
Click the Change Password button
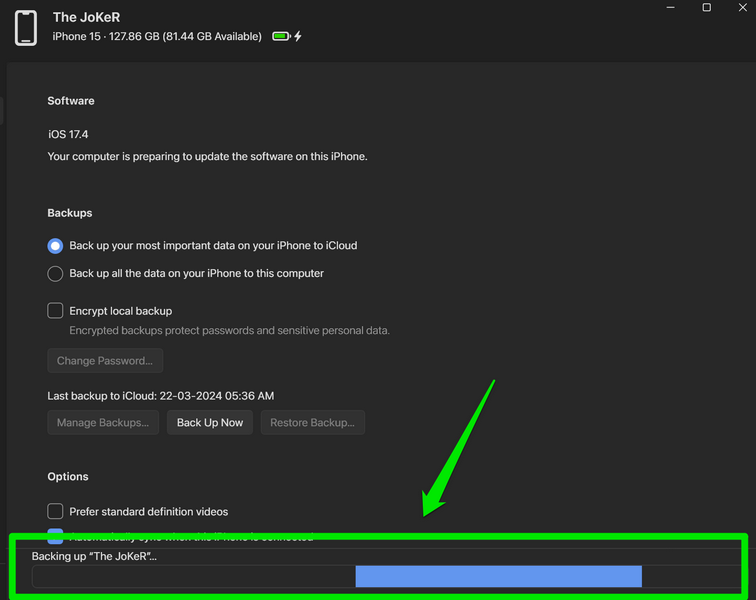point(105,361)
